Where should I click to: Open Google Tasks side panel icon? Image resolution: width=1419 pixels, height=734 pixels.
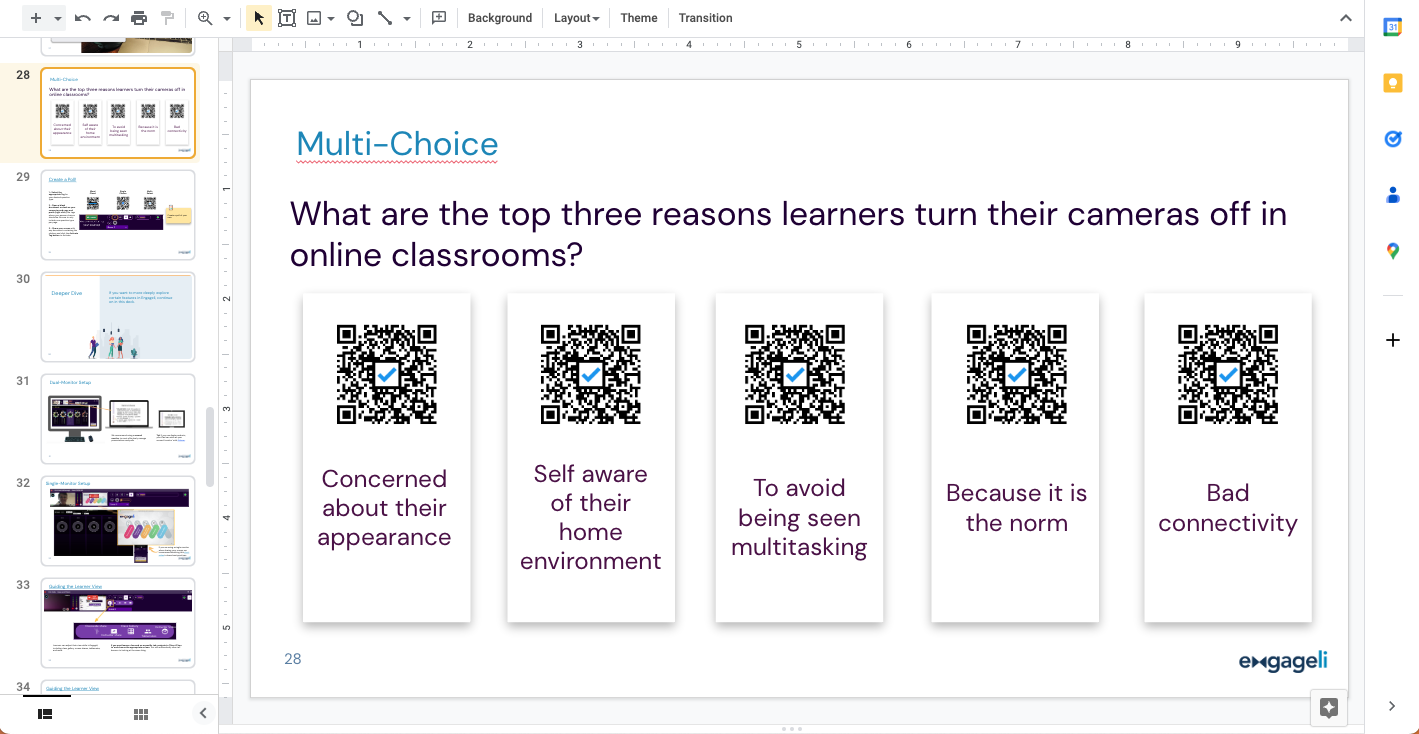click(1392, 139)
